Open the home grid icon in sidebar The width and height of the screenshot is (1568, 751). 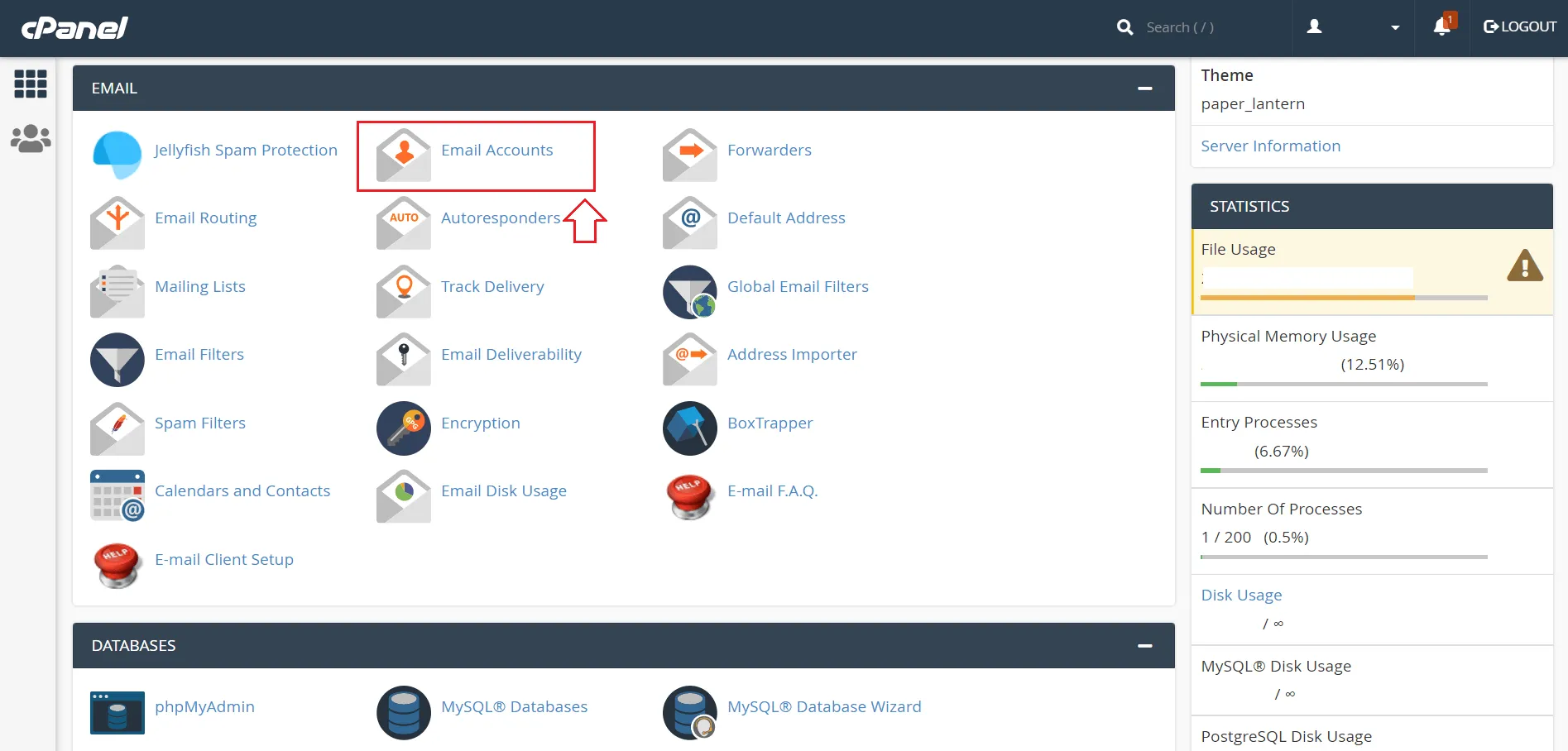point(31,84)
